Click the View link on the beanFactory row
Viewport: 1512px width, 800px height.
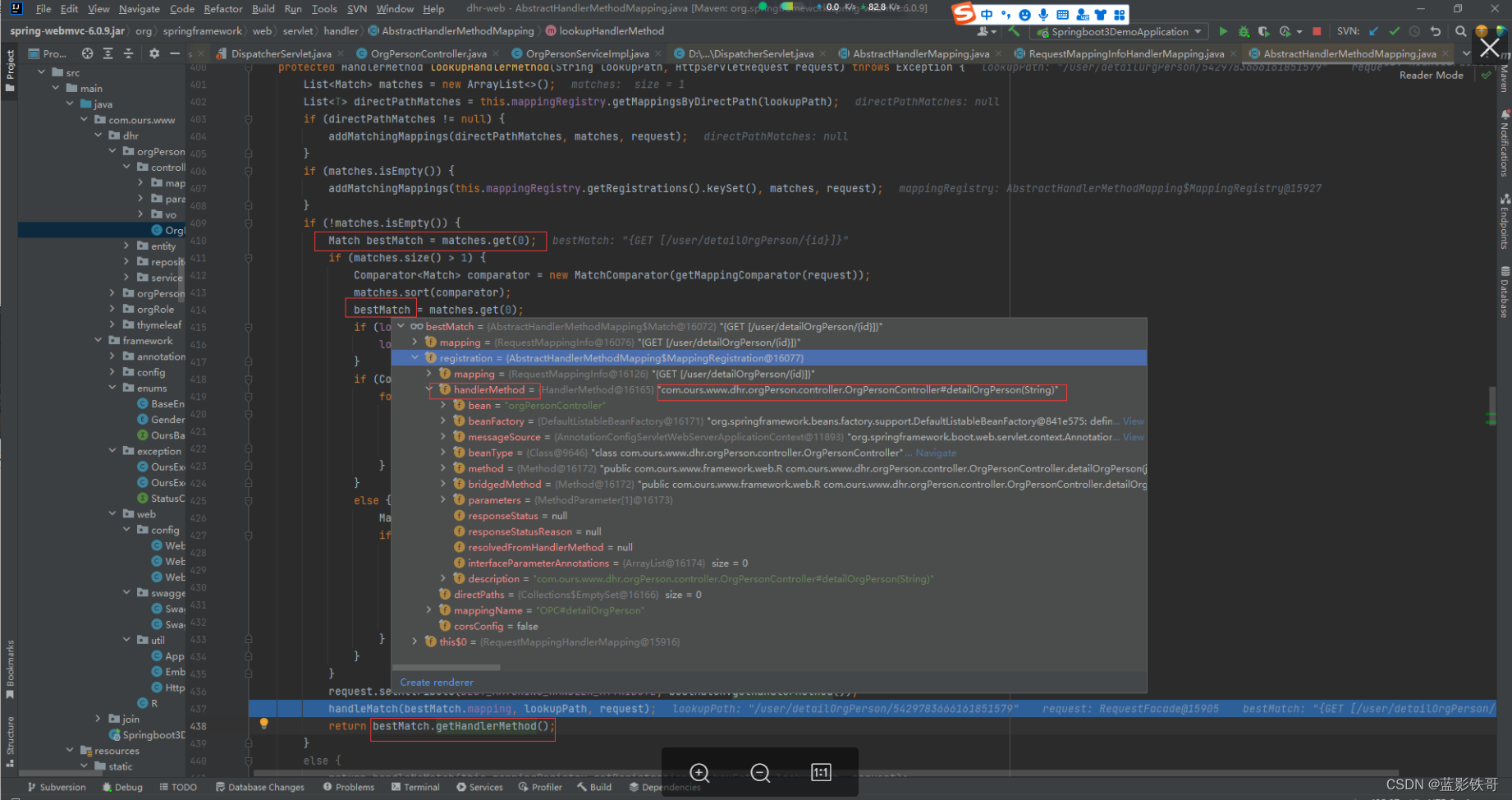point(1134,421)
